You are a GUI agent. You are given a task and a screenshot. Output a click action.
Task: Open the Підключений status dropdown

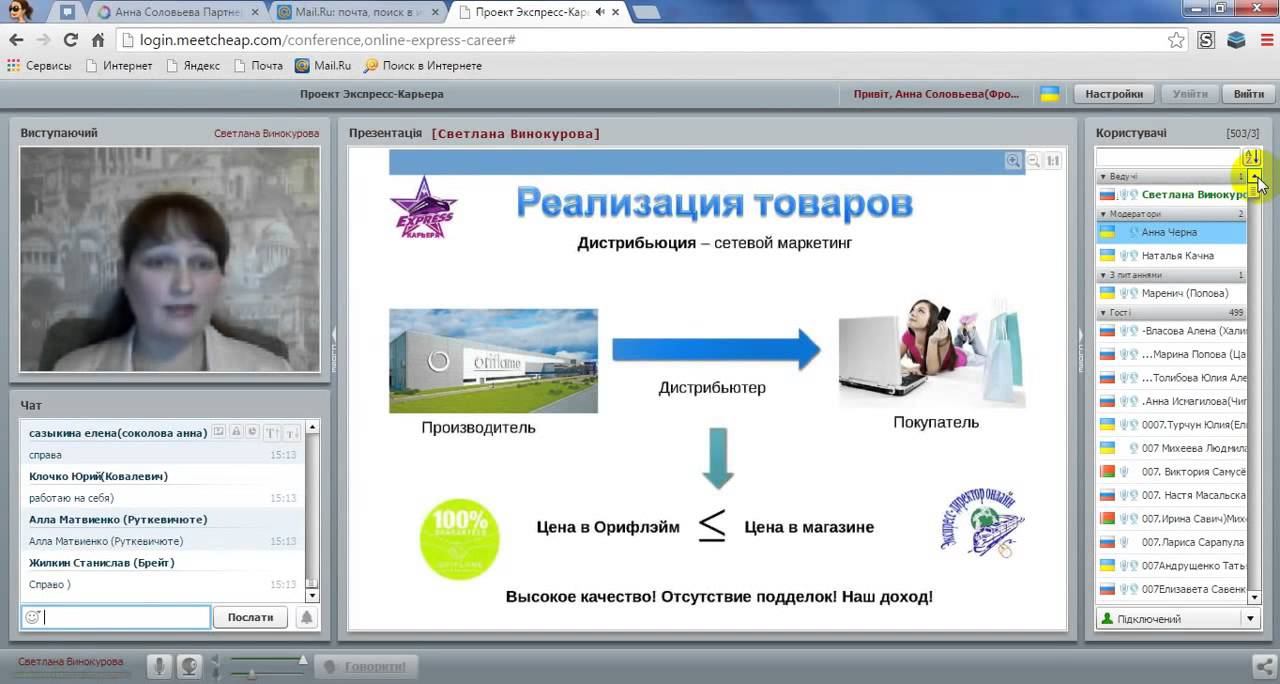coord(1250,619)
